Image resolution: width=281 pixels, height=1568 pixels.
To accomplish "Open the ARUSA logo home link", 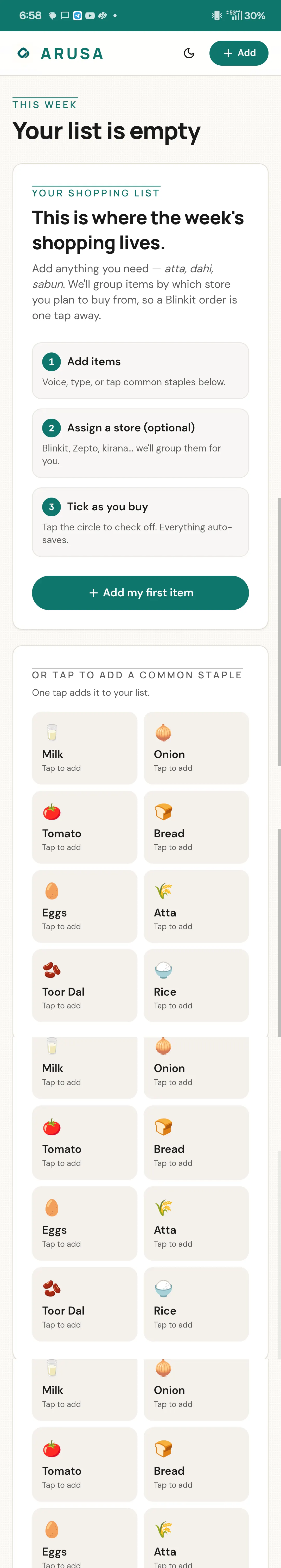I will pyautogui.click(x=60, y=54).
